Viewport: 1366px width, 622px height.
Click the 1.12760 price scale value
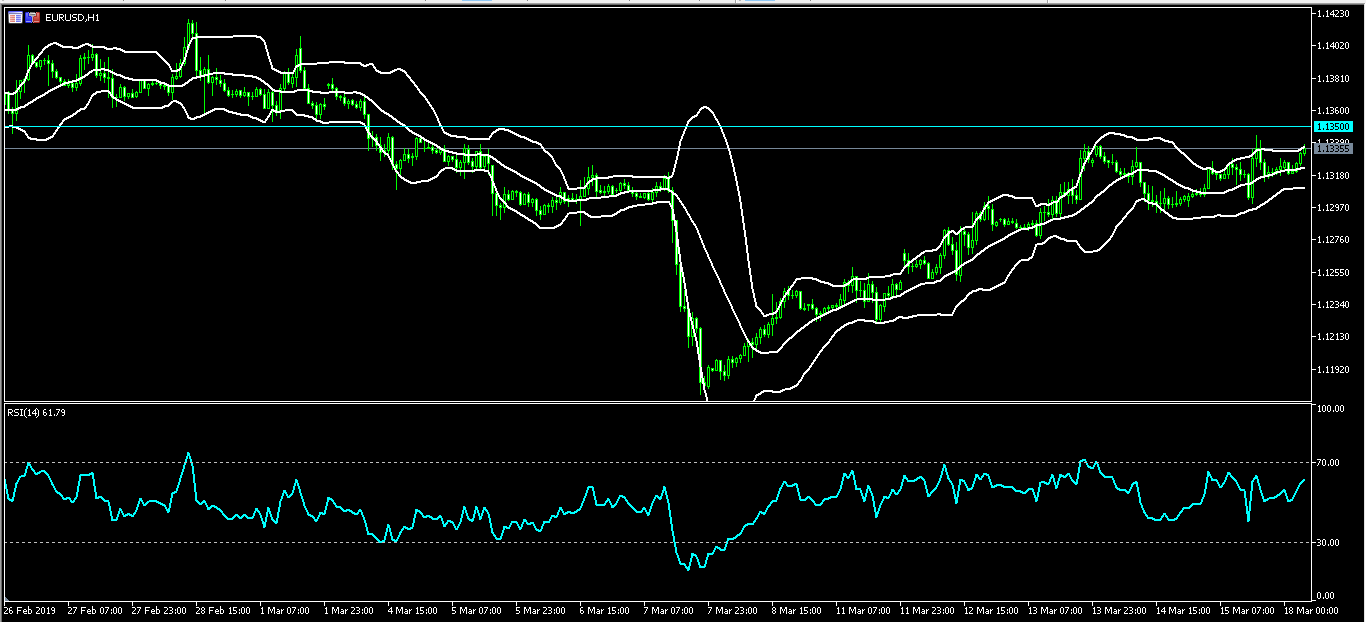pos(1334,239)
